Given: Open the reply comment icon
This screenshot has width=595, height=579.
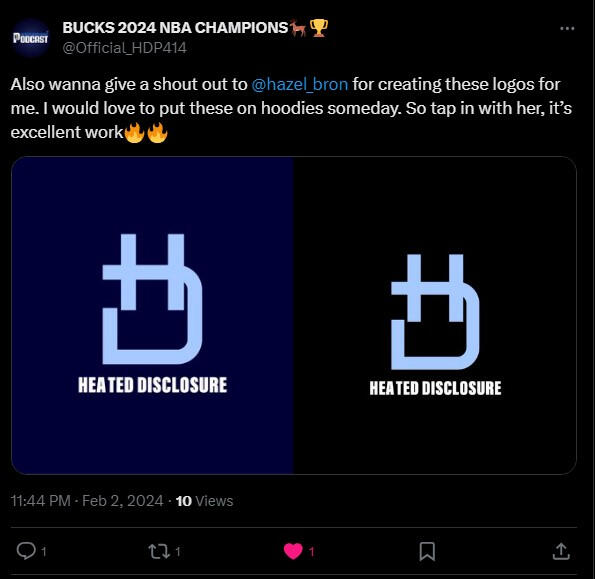Looking at the screenshot, I should click(26, 551).
